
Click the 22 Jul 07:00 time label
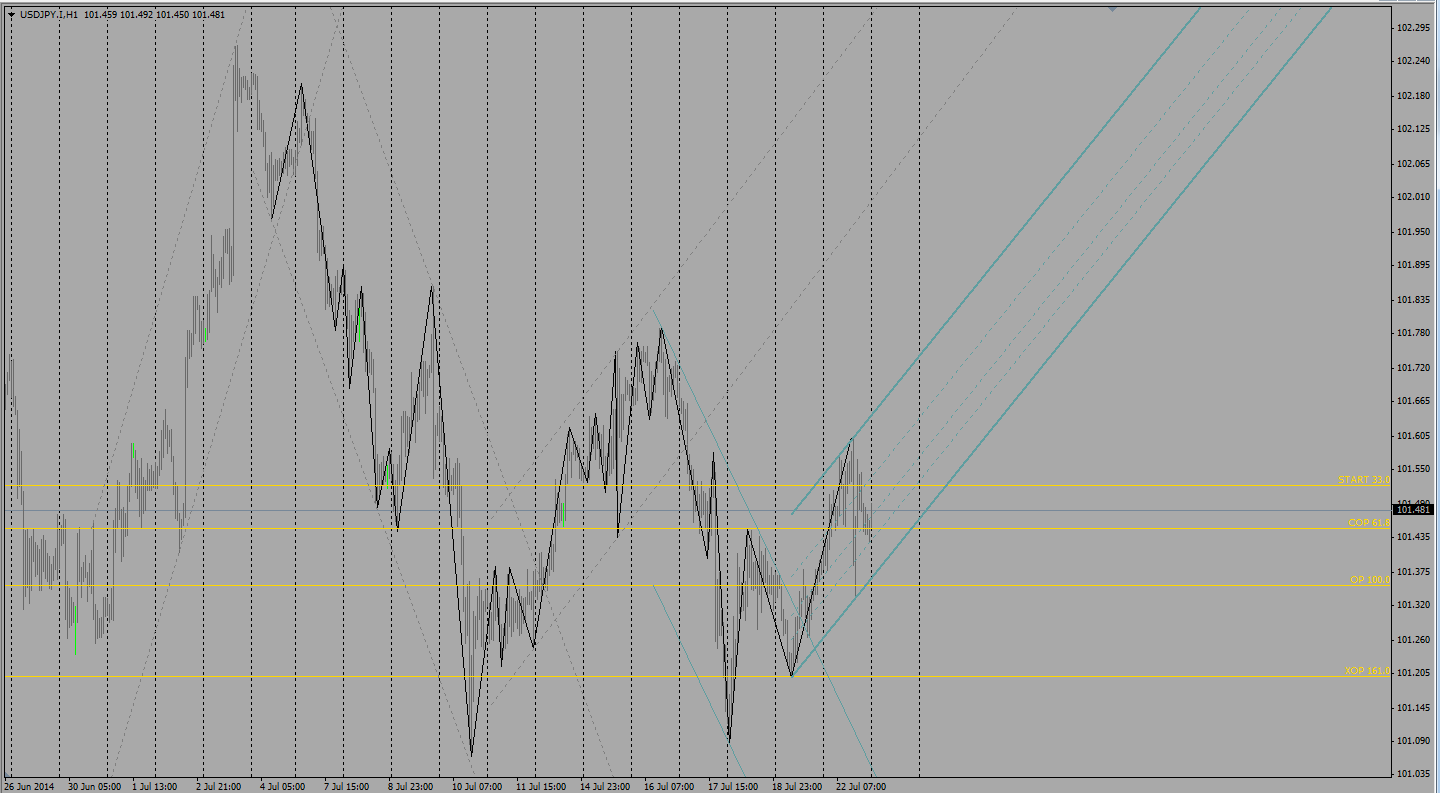pos(860,787)
